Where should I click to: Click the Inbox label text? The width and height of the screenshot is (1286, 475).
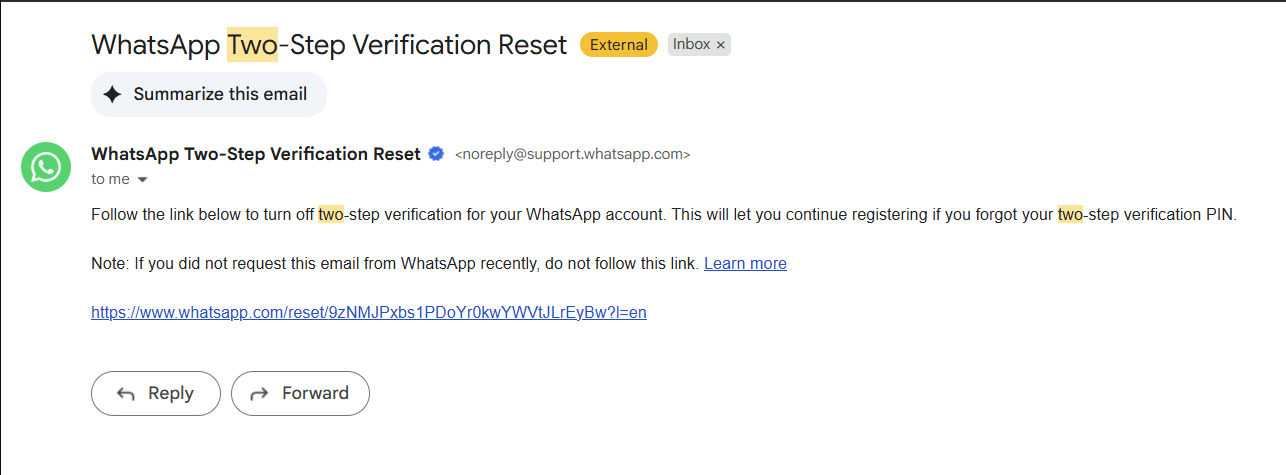(691, 44)
